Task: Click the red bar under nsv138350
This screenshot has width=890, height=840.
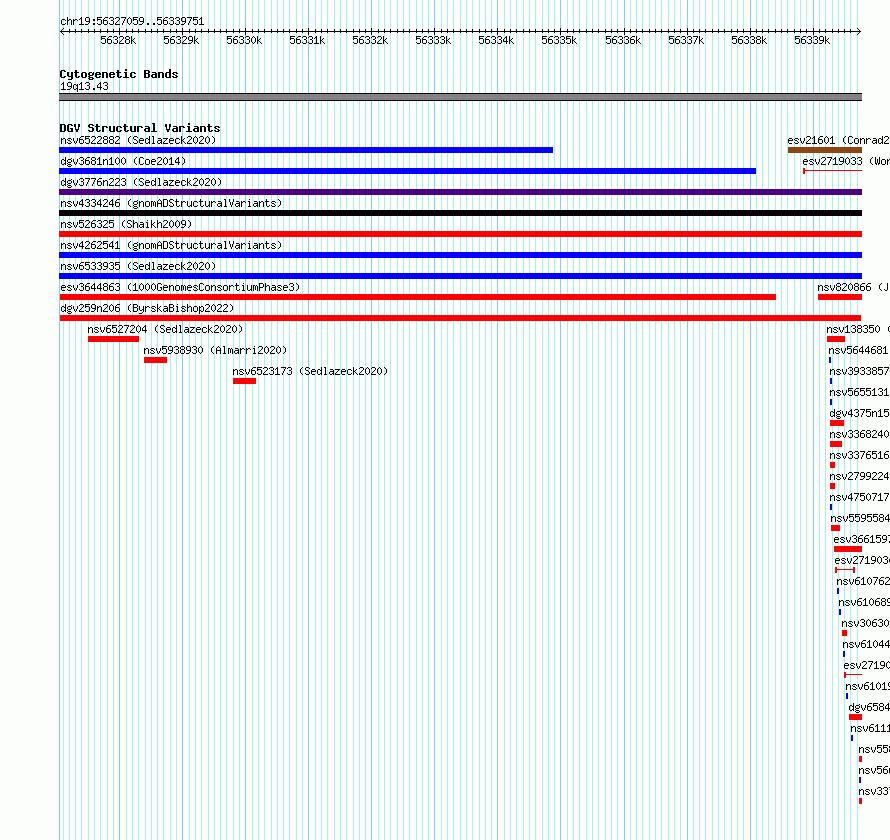Action: 836,339
